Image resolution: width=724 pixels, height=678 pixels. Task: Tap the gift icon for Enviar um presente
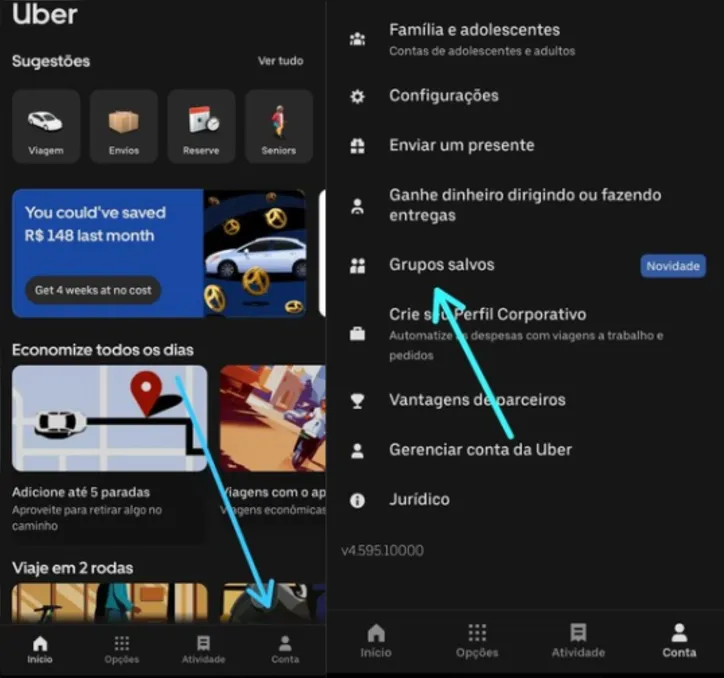pyautogui.click(x=357, y=146)
